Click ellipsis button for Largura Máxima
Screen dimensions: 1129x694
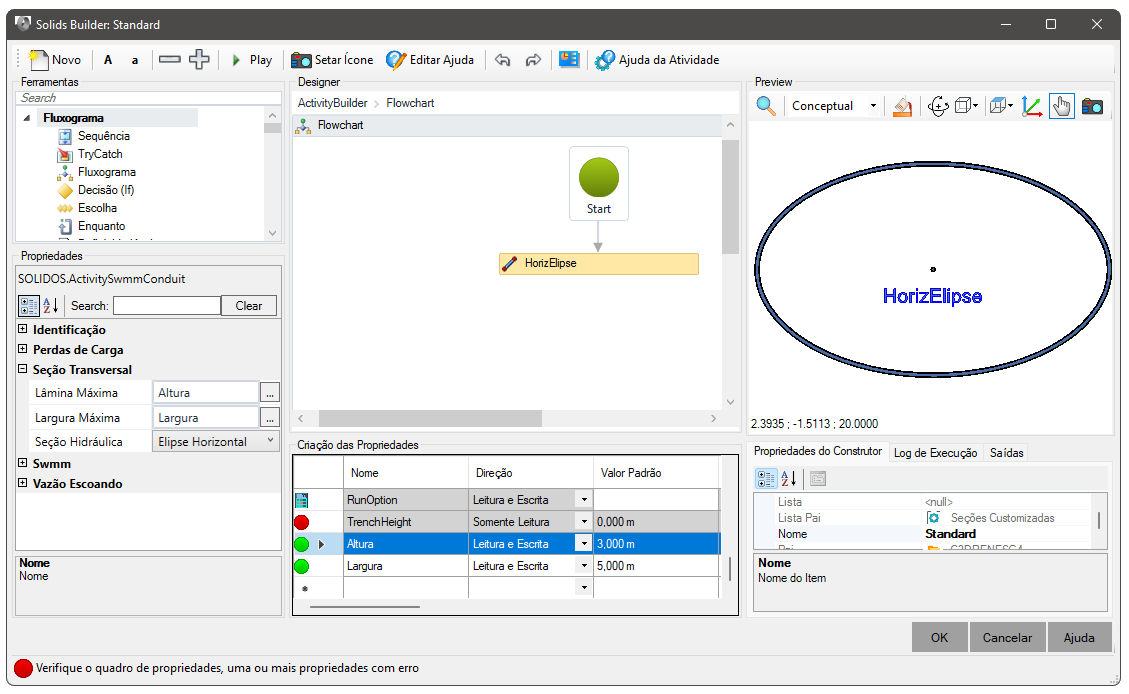pos(270,418)
